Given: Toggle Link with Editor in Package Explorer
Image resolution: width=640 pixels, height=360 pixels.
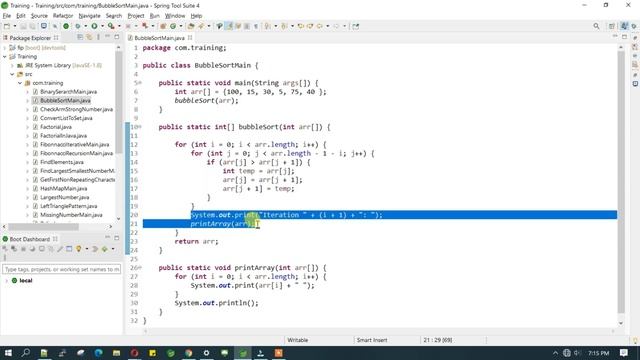Looking at the screenshot, I should tap(89, 38).
